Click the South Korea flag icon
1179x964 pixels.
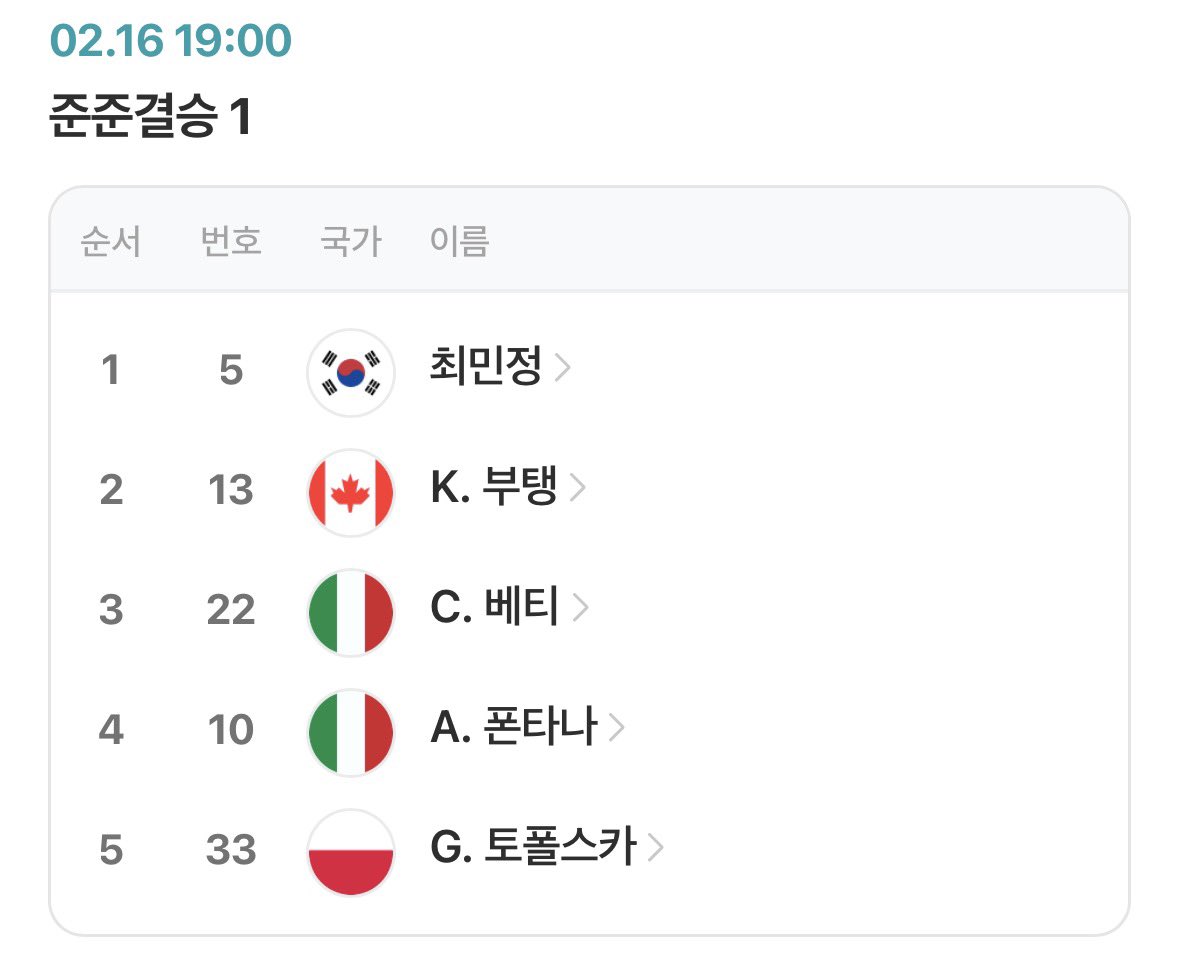pyautogui.click(x=350, y=372)
